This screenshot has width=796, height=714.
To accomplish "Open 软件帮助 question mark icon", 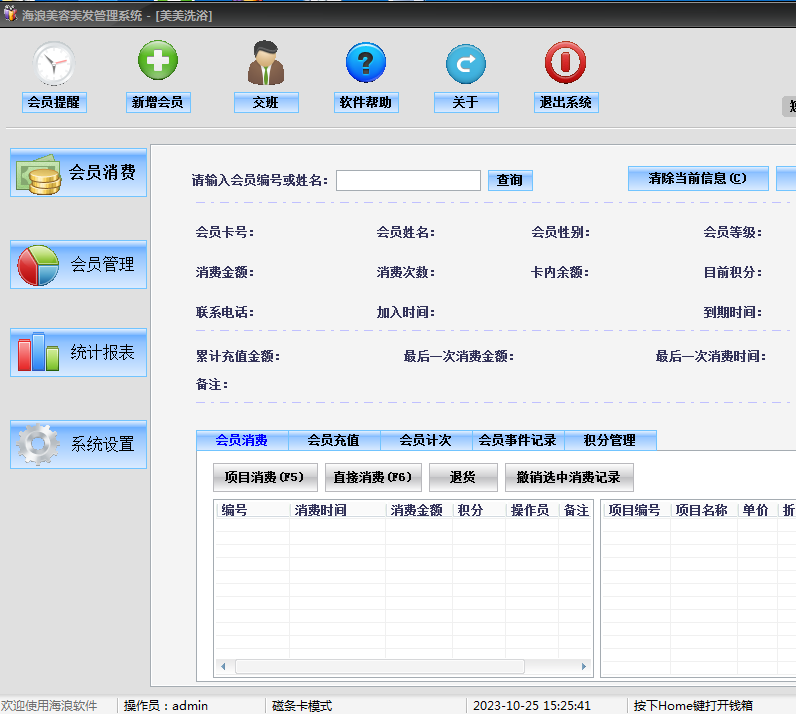I will tap(366, 62).
